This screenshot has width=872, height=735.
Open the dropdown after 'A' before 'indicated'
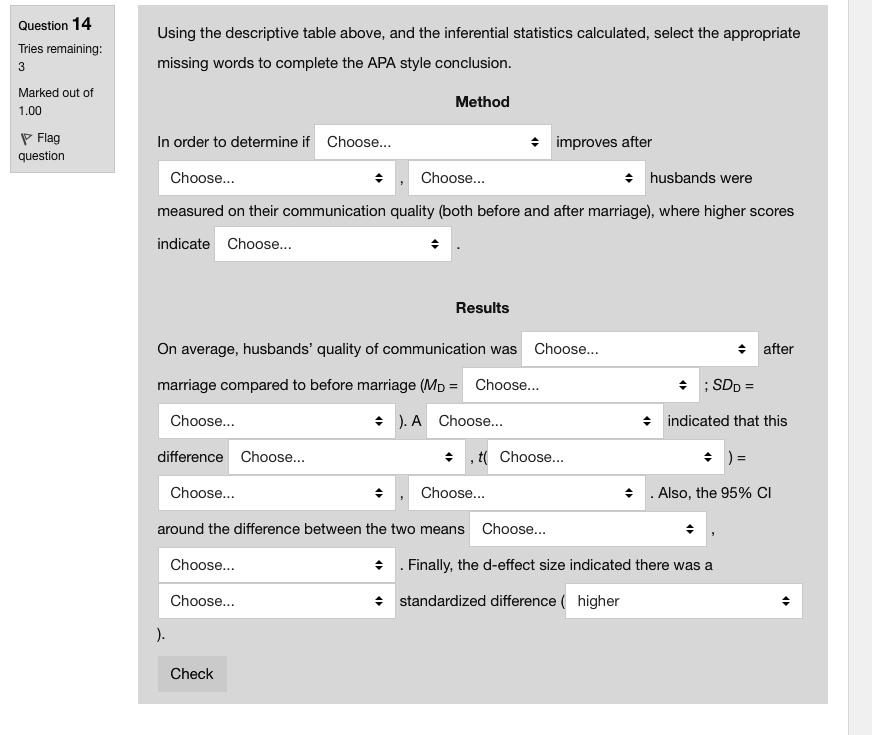545,420
